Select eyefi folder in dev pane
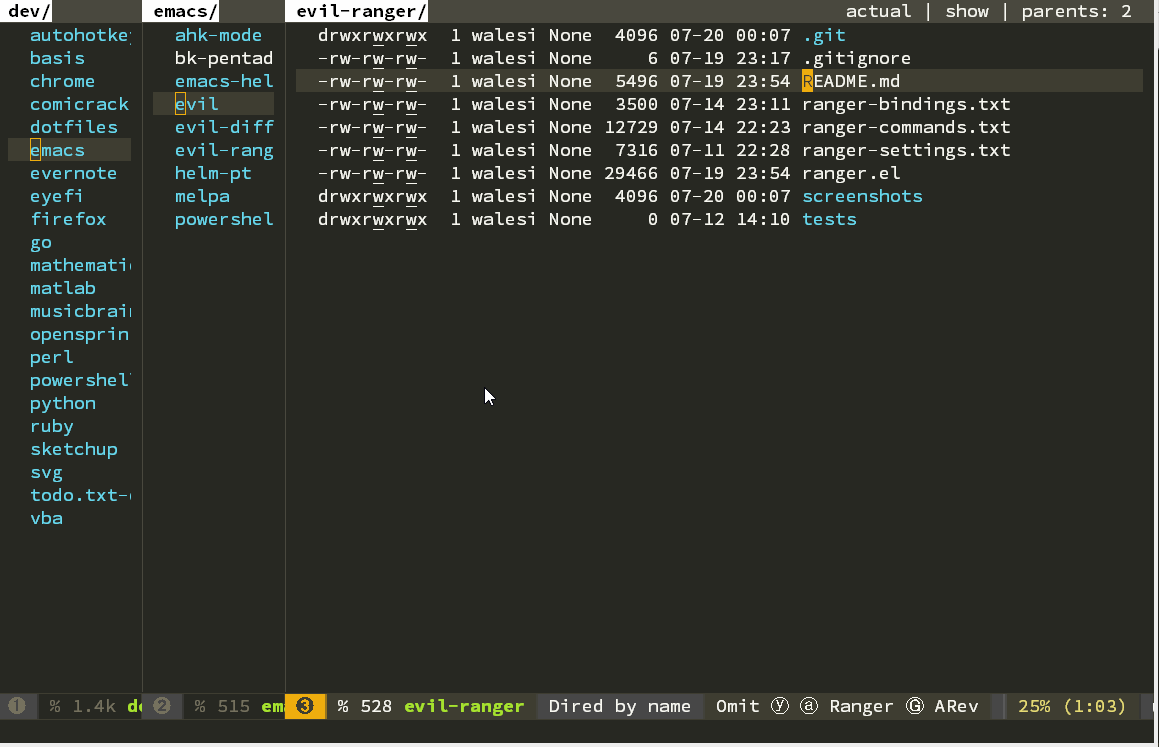Image resolution: width=1159 pixels, height=747 pixels. 56,196
